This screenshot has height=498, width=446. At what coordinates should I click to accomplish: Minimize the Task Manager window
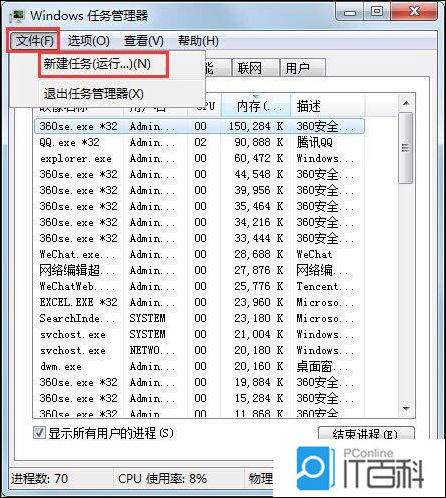click(349, 13)
